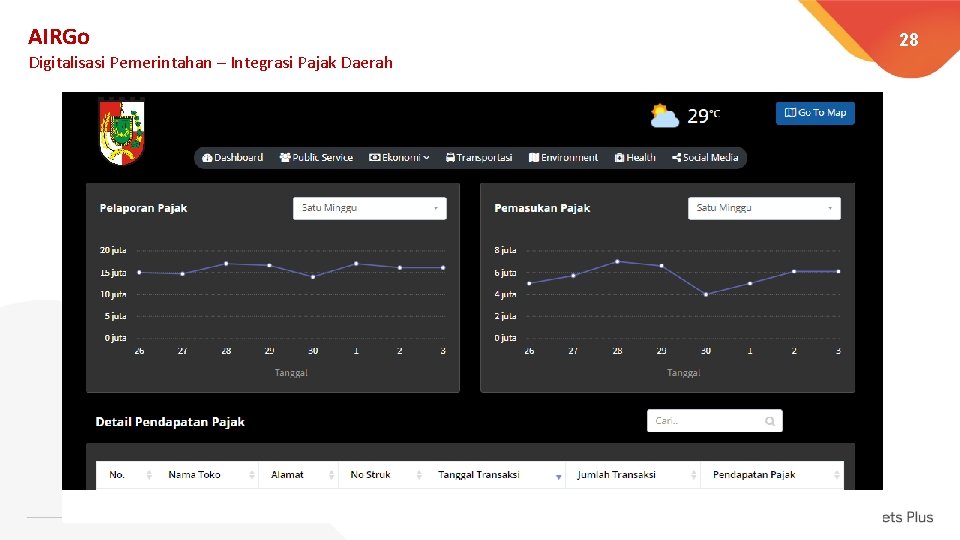Image resolution: width=960 pixels, height=540 pixels.
Task: Sort table by Tanggal Transaksi column
Action: click(496, 474)
